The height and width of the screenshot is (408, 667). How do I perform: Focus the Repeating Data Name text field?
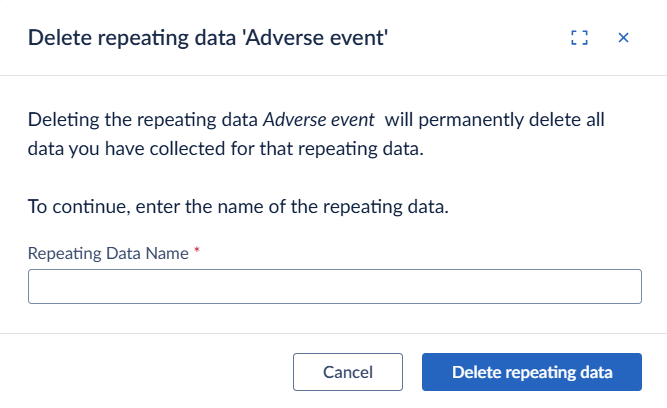pos(335,286)
